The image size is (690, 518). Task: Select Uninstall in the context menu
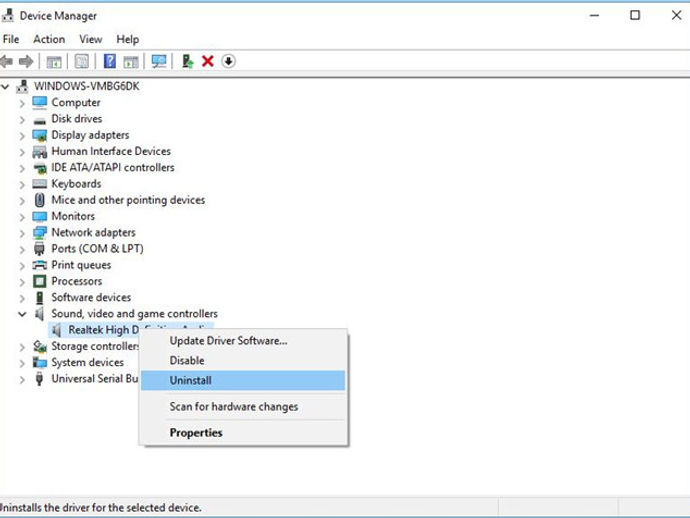tap(243, 381)
